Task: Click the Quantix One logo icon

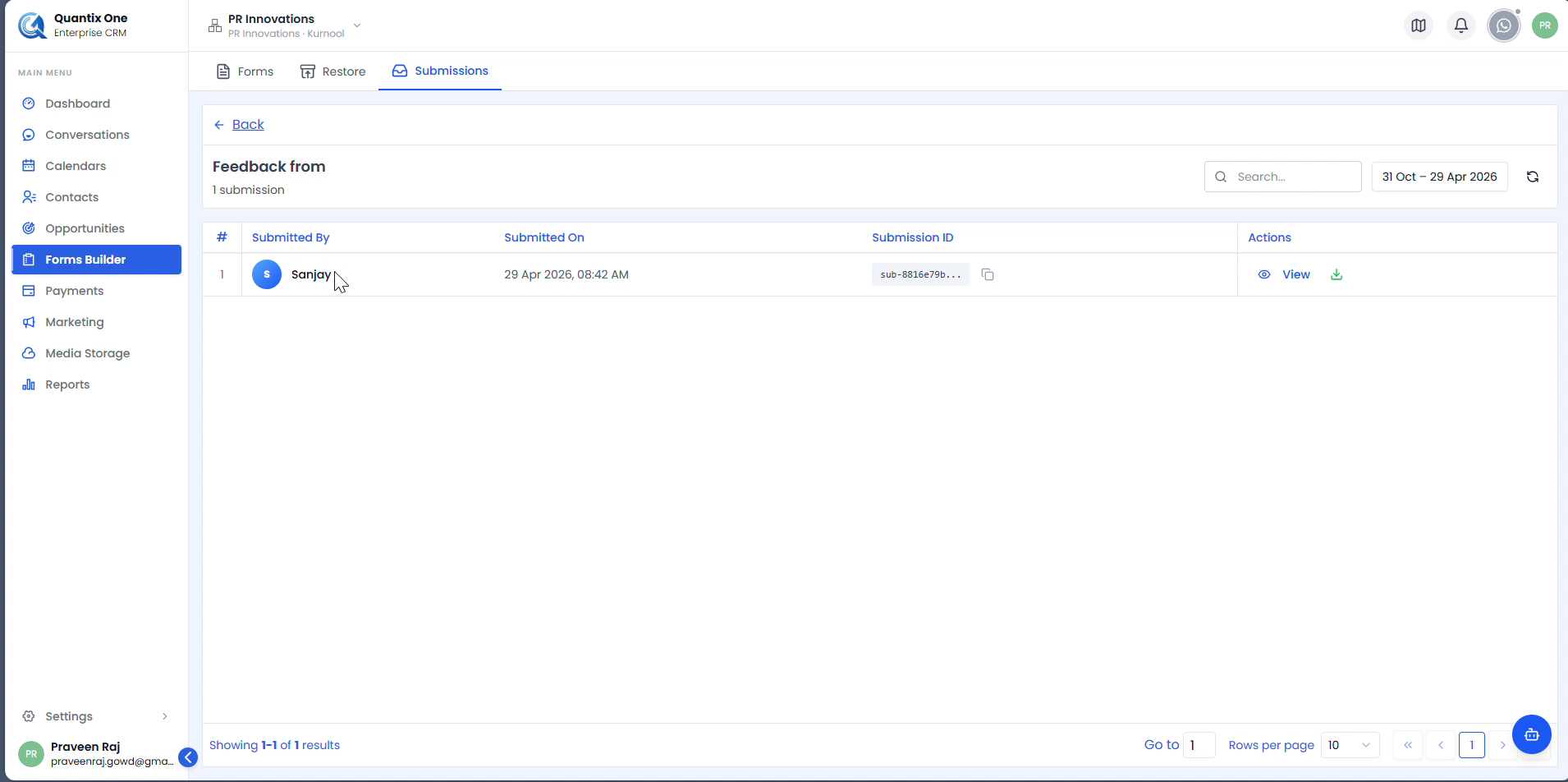Action: pyautogui.click(x=33, y=25)
